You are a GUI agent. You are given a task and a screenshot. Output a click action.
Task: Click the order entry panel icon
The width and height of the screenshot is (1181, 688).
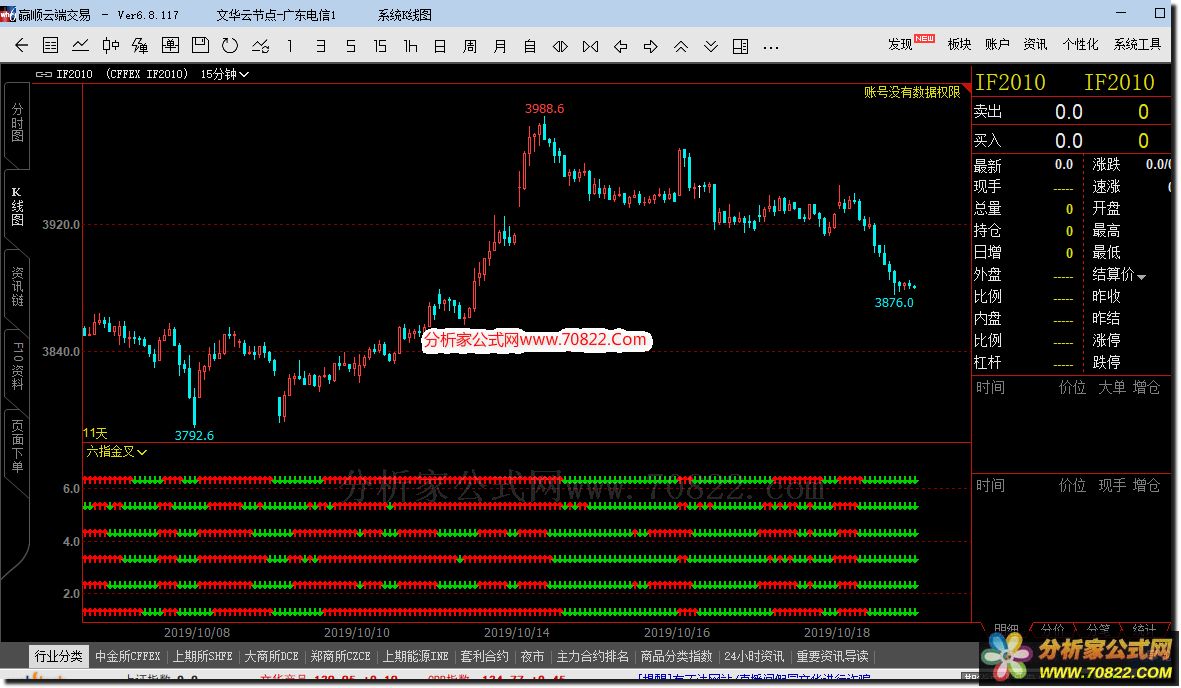pyautogui.click(x=170, y=46)
